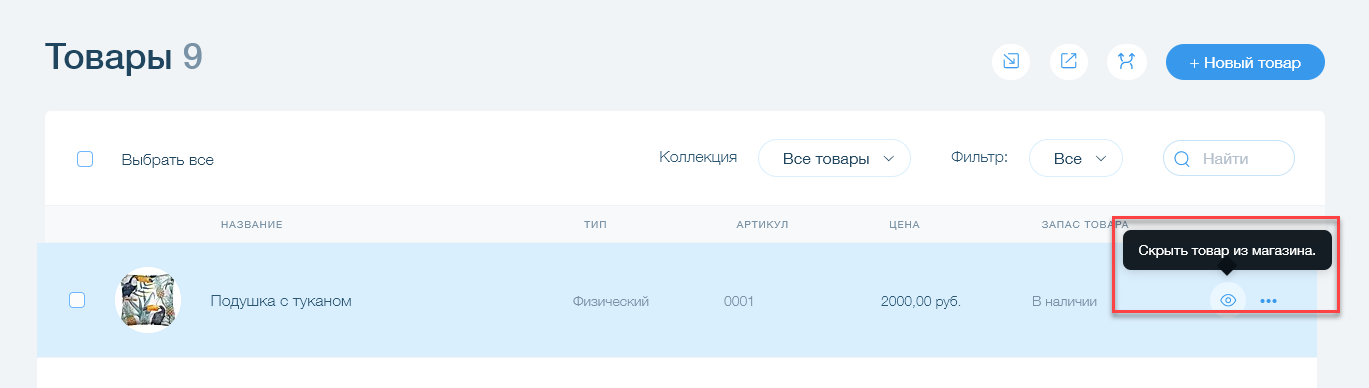Image resolution: width=1369 pixels, height=388 pixels.
Task: Sort by the Название column header
Action: (252, 225)
